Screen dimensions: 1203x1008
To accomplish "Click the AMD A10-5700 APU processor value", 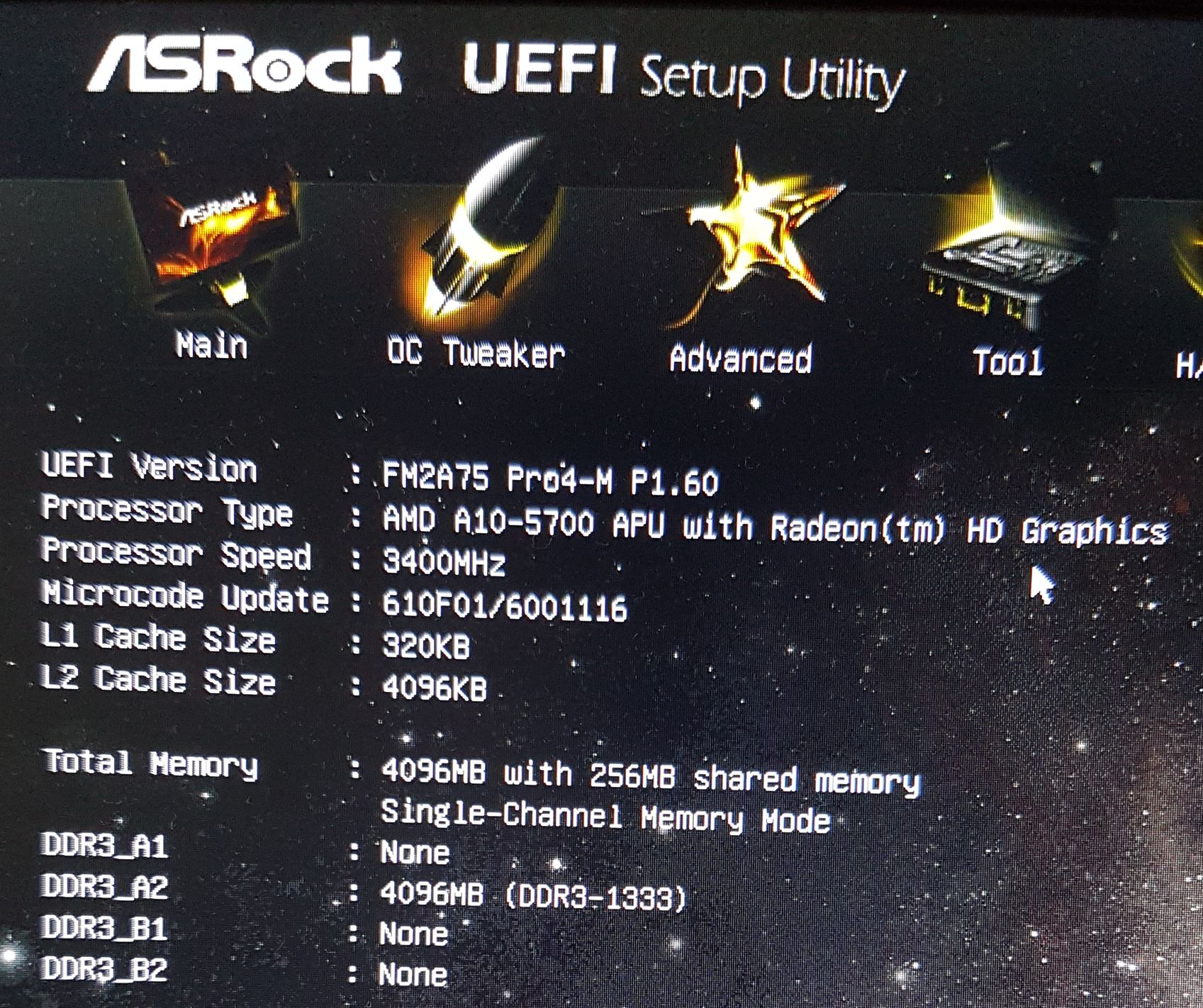I will [x=776, y=527].
